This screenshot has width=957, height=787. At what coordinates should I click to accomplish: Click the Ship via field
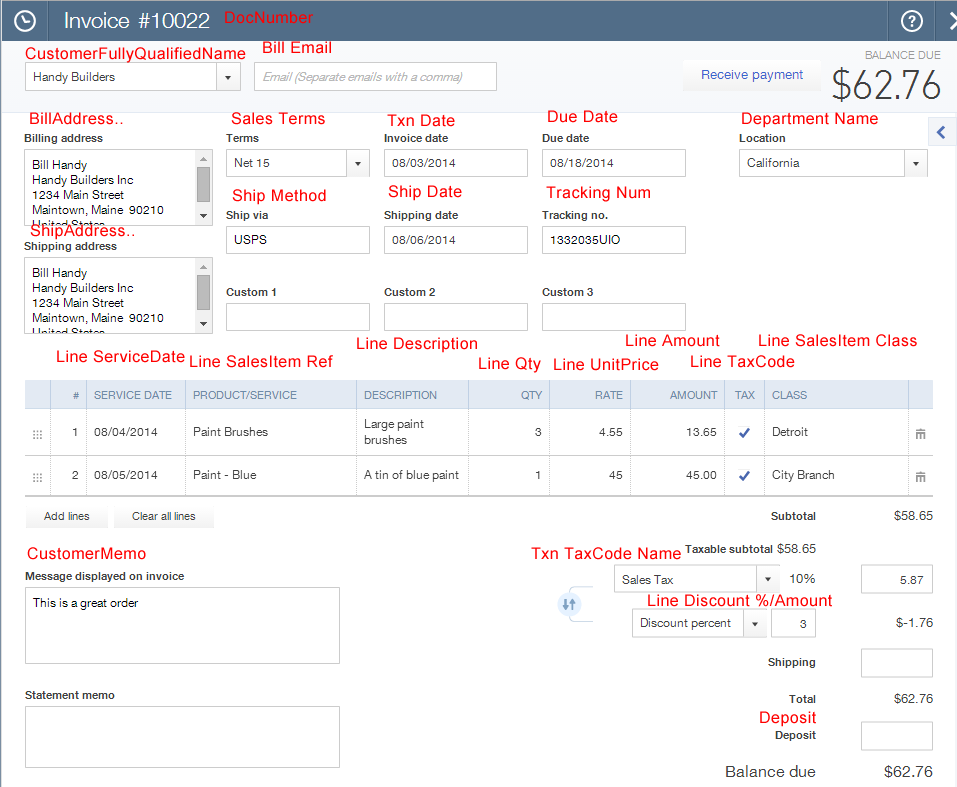[298, 240]
